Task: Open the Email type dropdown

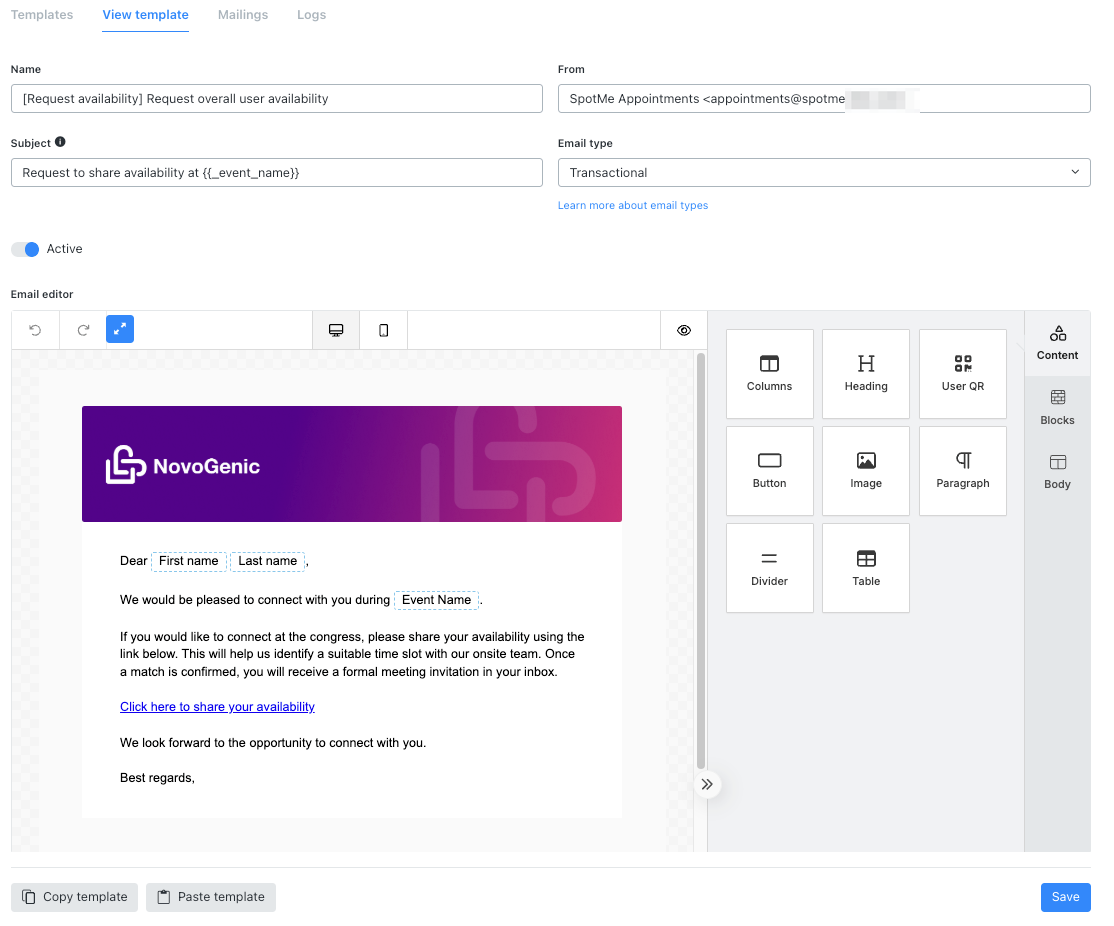Action: (x=824, y=173)
